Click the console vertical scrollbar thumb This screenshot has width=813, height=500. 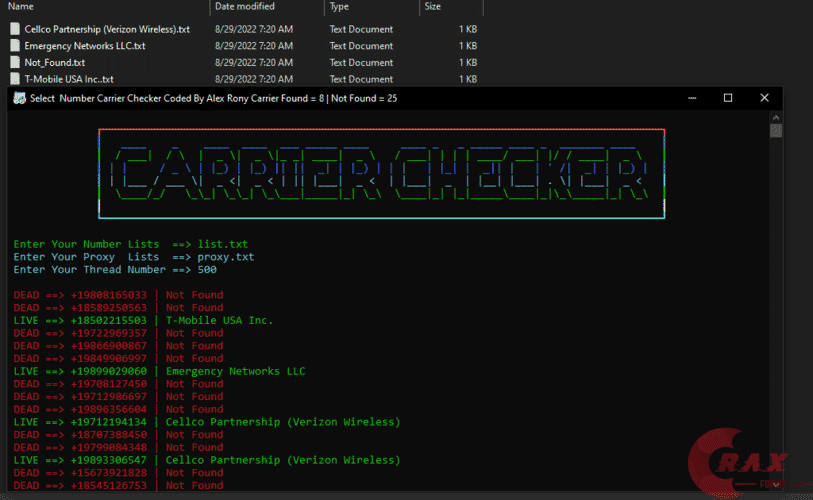click(x=776, y=130)
